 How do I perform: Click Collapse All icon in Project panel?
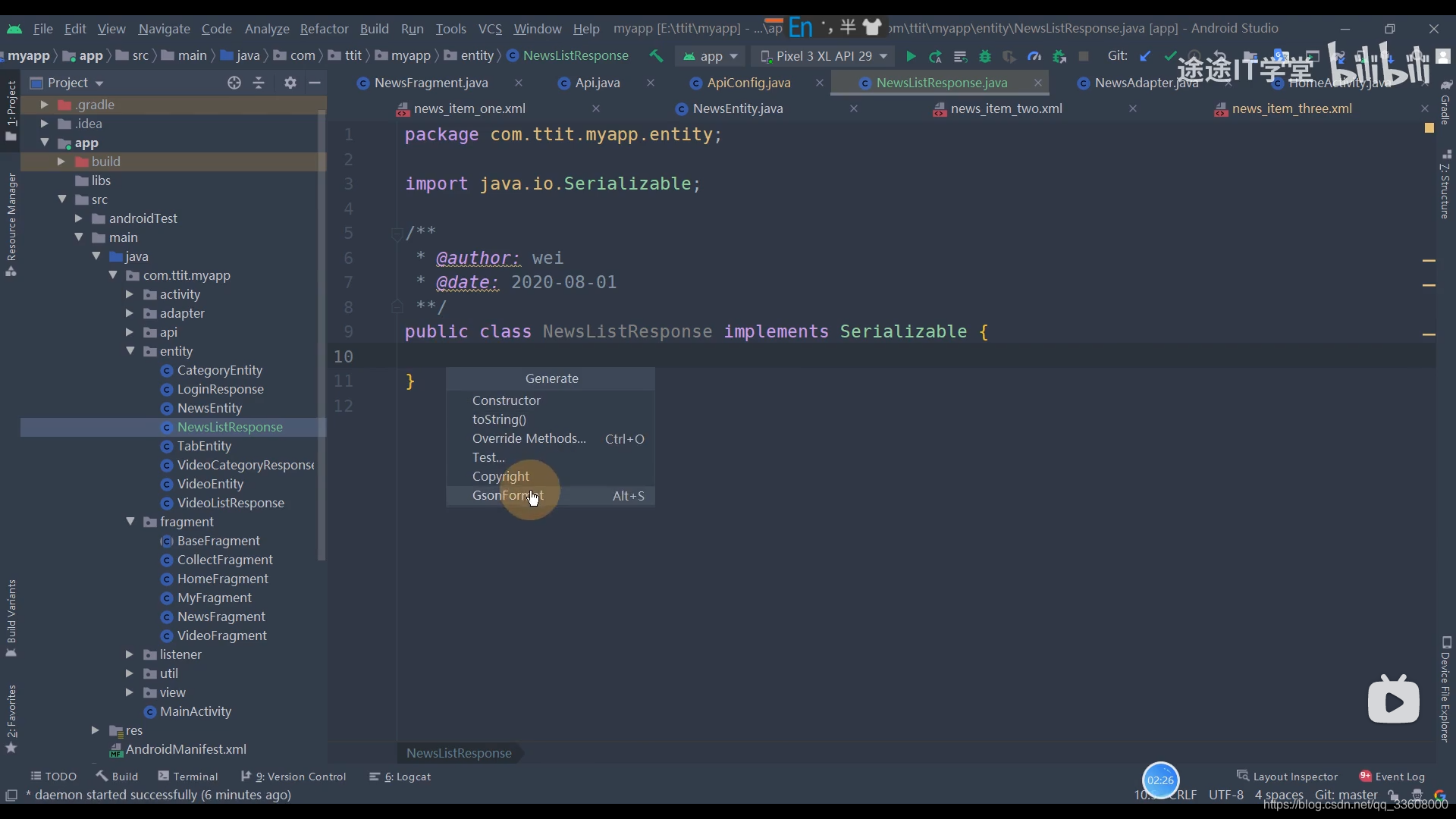[x=259, y=83]
